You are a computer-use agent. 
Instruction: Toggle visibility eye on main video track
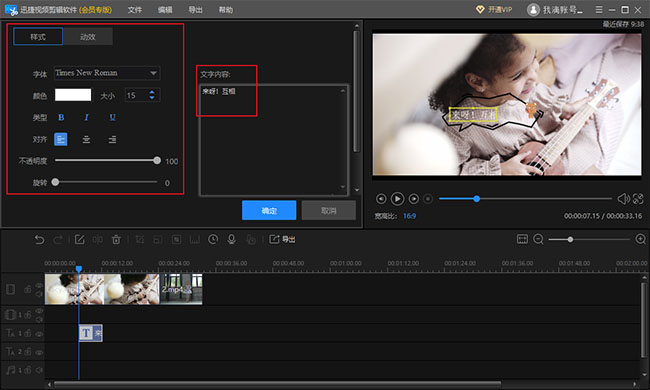[39, 285]
